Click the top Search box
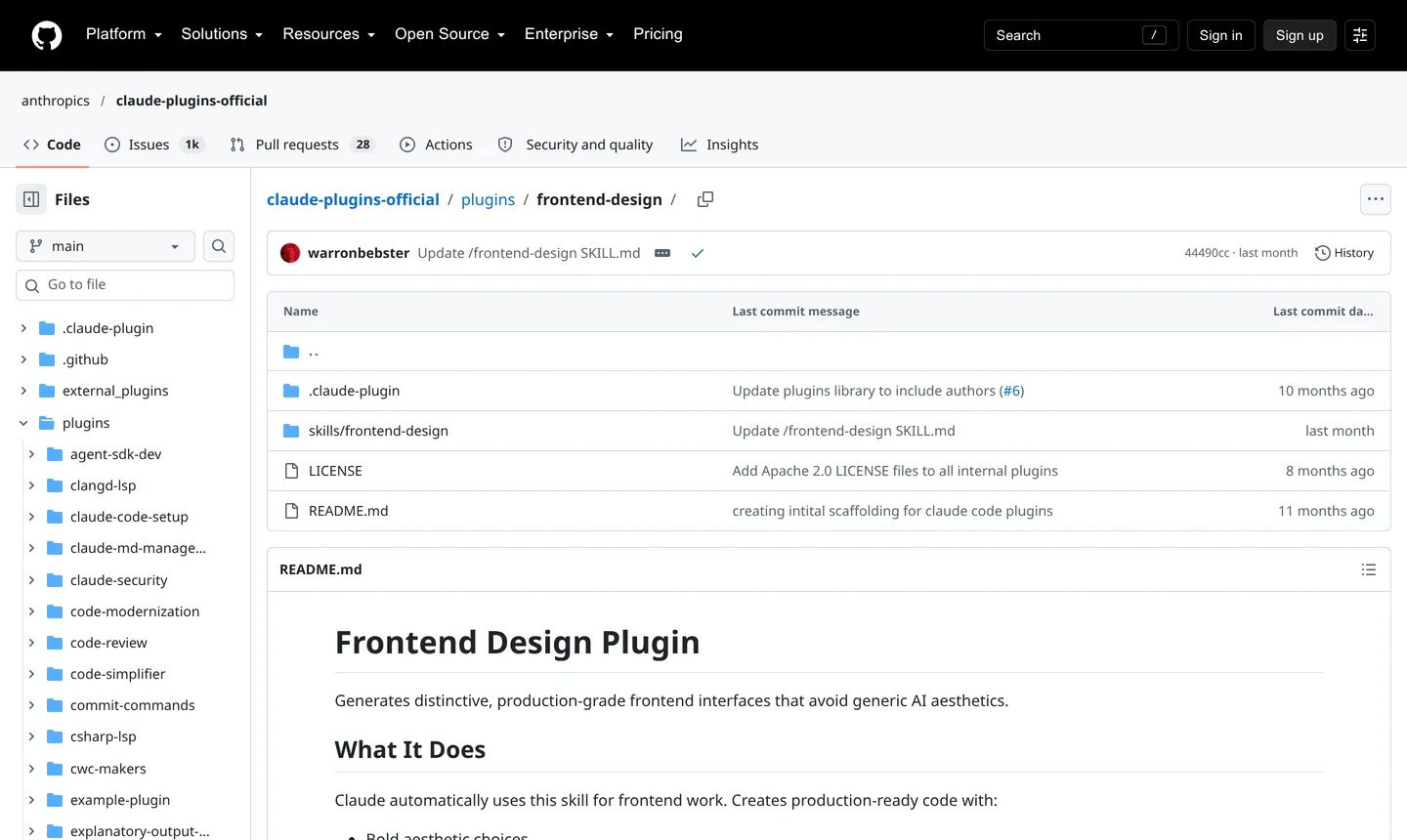This screenshot has width=1407, height=840. click(1082, 35)
